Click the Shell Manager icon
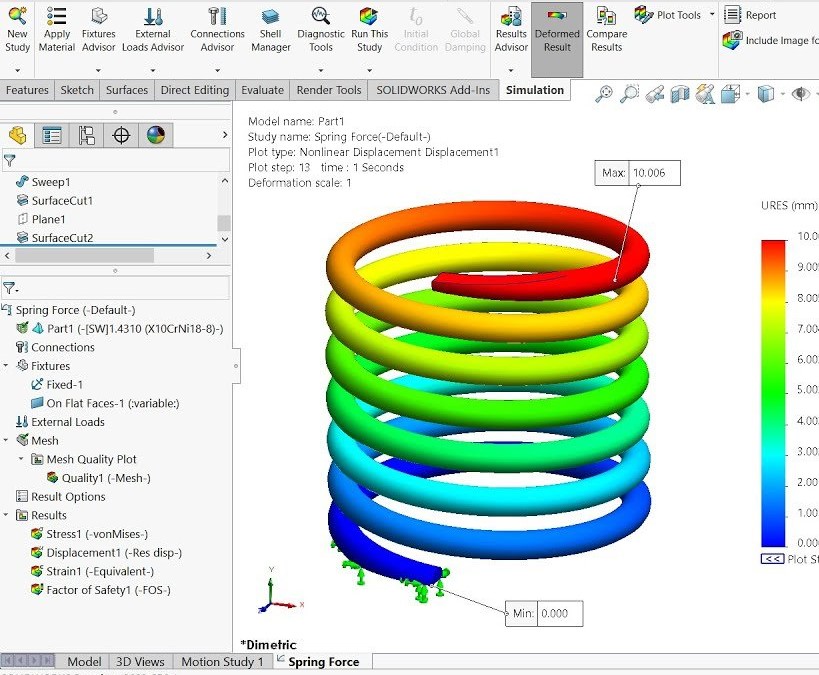The width and height of the screenshot is (819, 675). (x=270, y=27)
